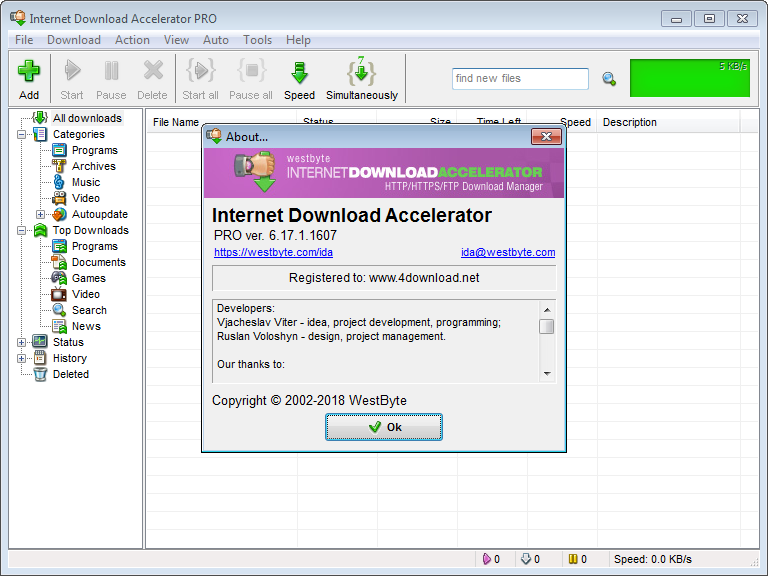Select the Deleted trash bin icon
This screenshot has width=768, height=576.
click(x=40, y=374)
